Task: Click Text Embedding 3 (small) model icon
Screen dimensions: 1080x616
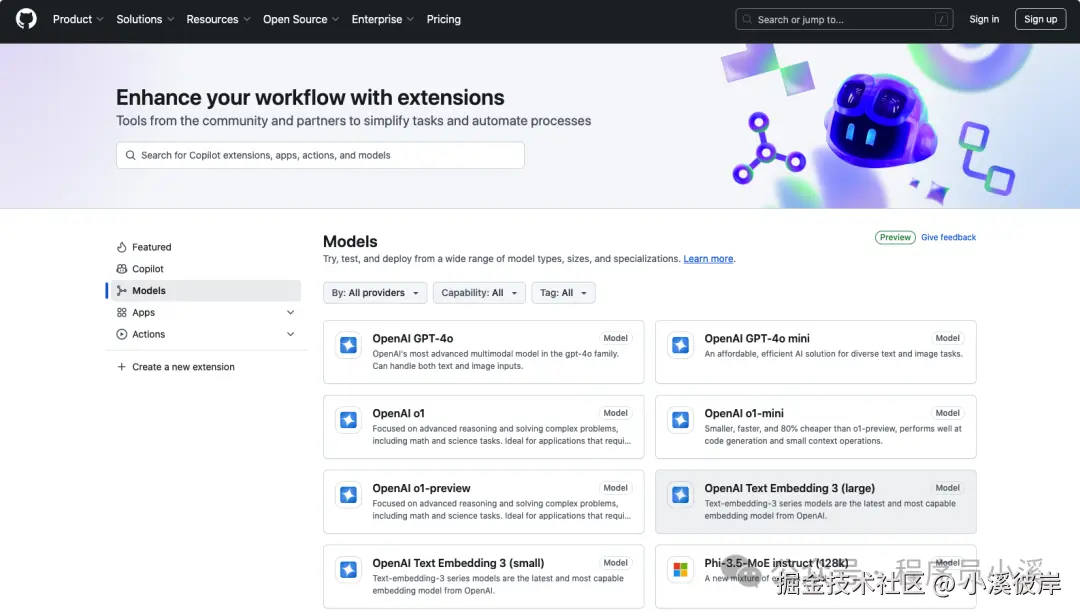Action: (349, 570)
